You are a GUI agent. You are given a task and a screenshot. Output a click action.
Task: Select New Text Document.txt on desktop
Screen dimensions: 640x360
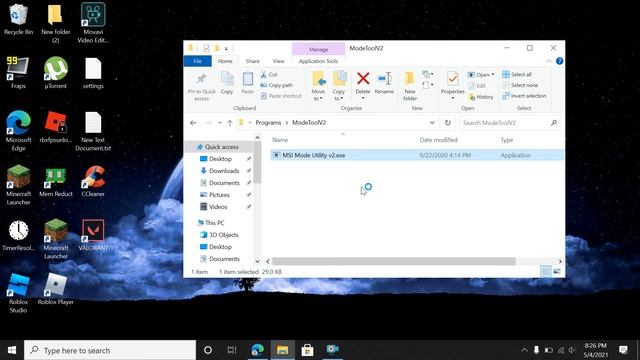pyautogui.click(x=93, y=131)
